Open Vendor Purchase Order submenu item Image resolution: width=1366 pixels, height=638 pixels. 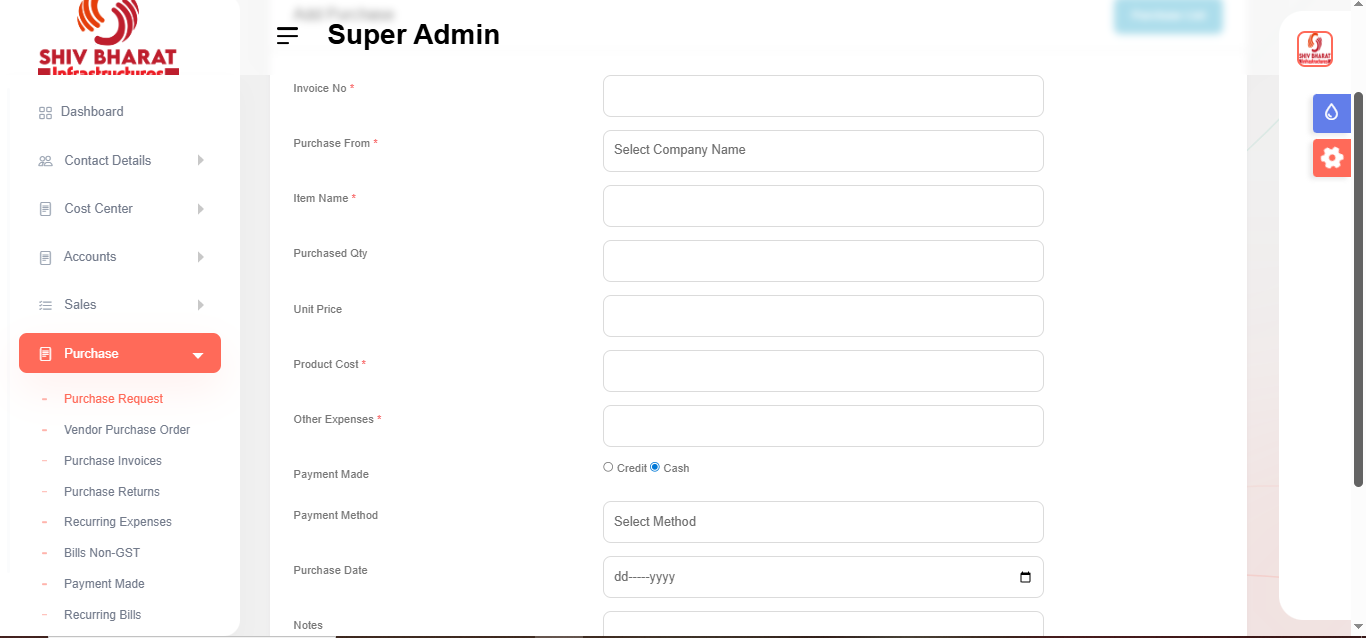[127, 430]
